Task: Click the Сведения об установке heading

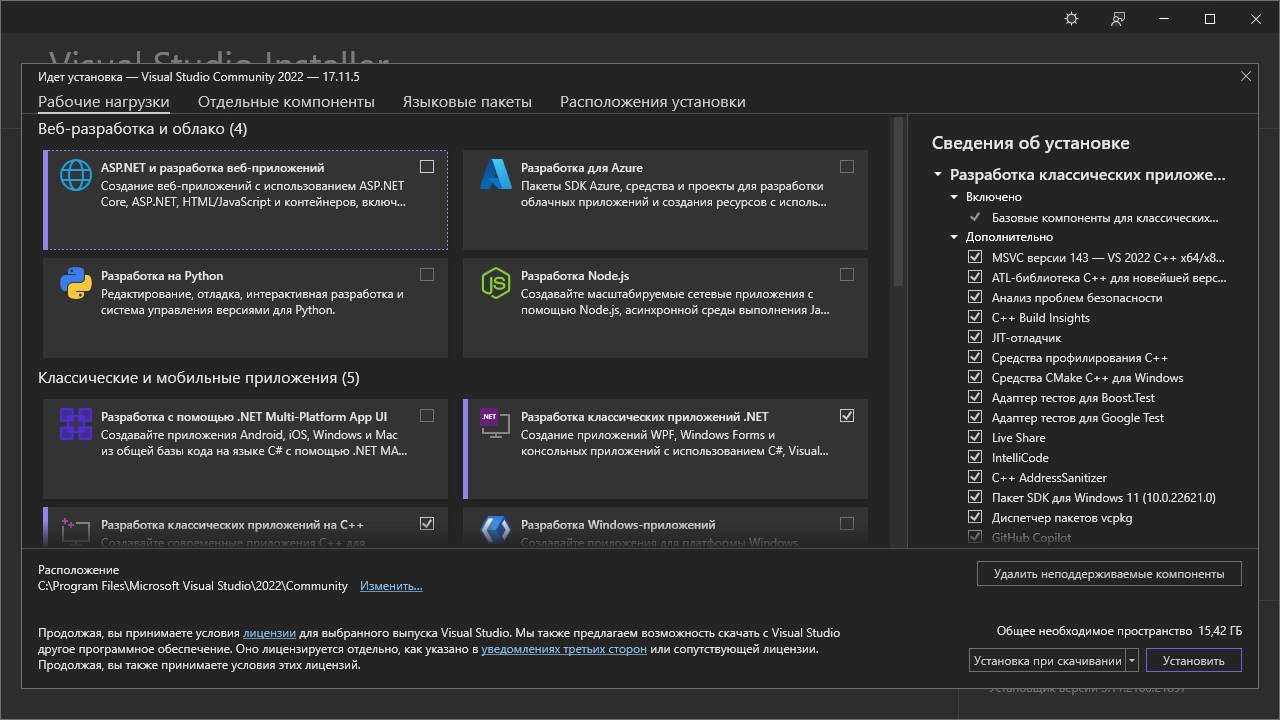Action: (x=1031, y=143)
